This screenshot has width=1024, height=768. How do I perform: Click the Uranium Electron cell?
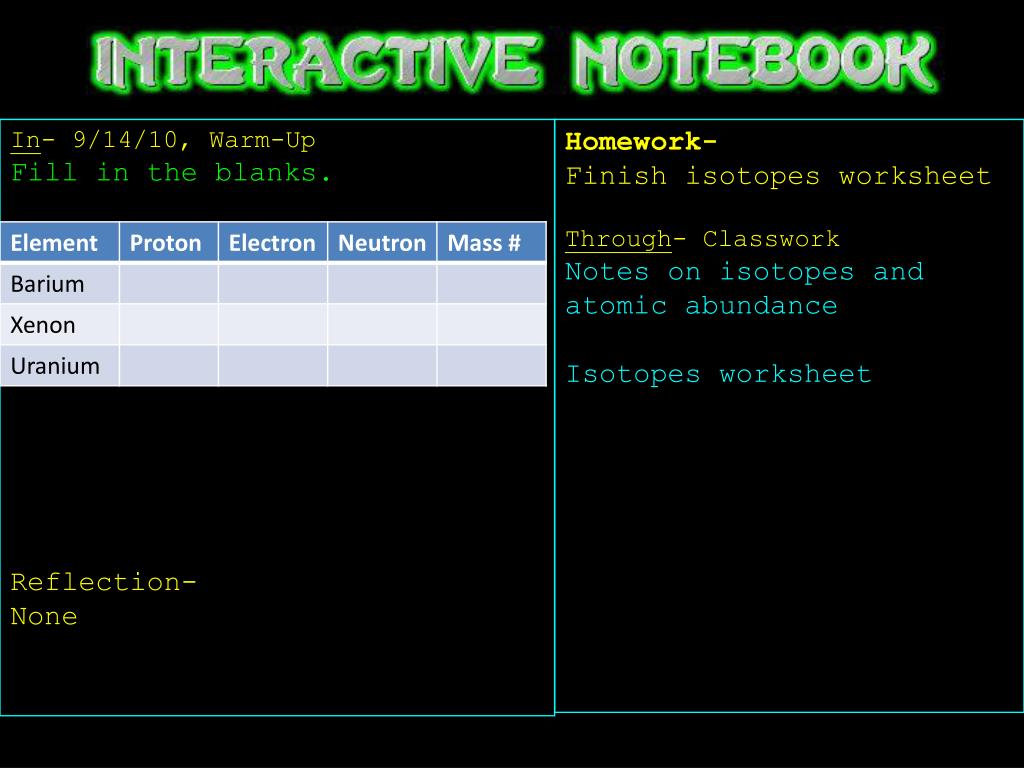[273, 366]
